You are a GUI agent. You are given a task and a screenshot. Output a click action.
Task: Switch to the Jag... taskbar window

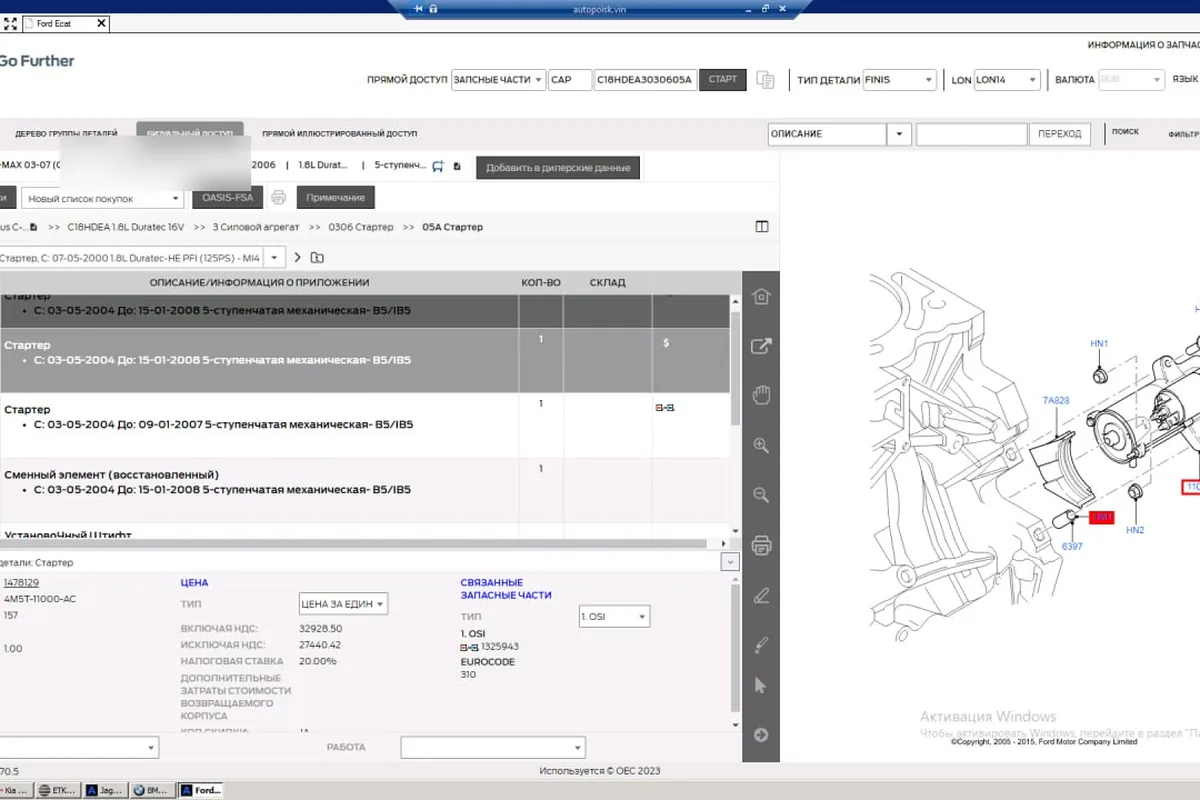tap(104, 790)
